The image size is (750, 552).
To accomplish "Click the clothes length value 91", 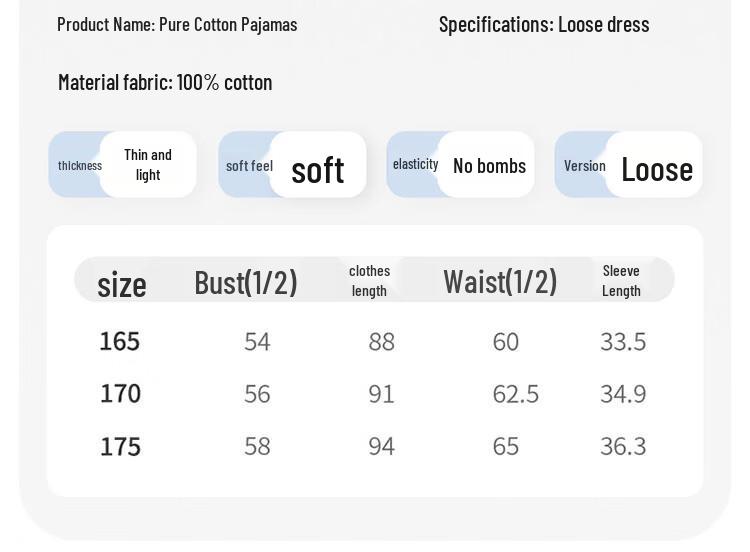I will (x=381, y=394).
